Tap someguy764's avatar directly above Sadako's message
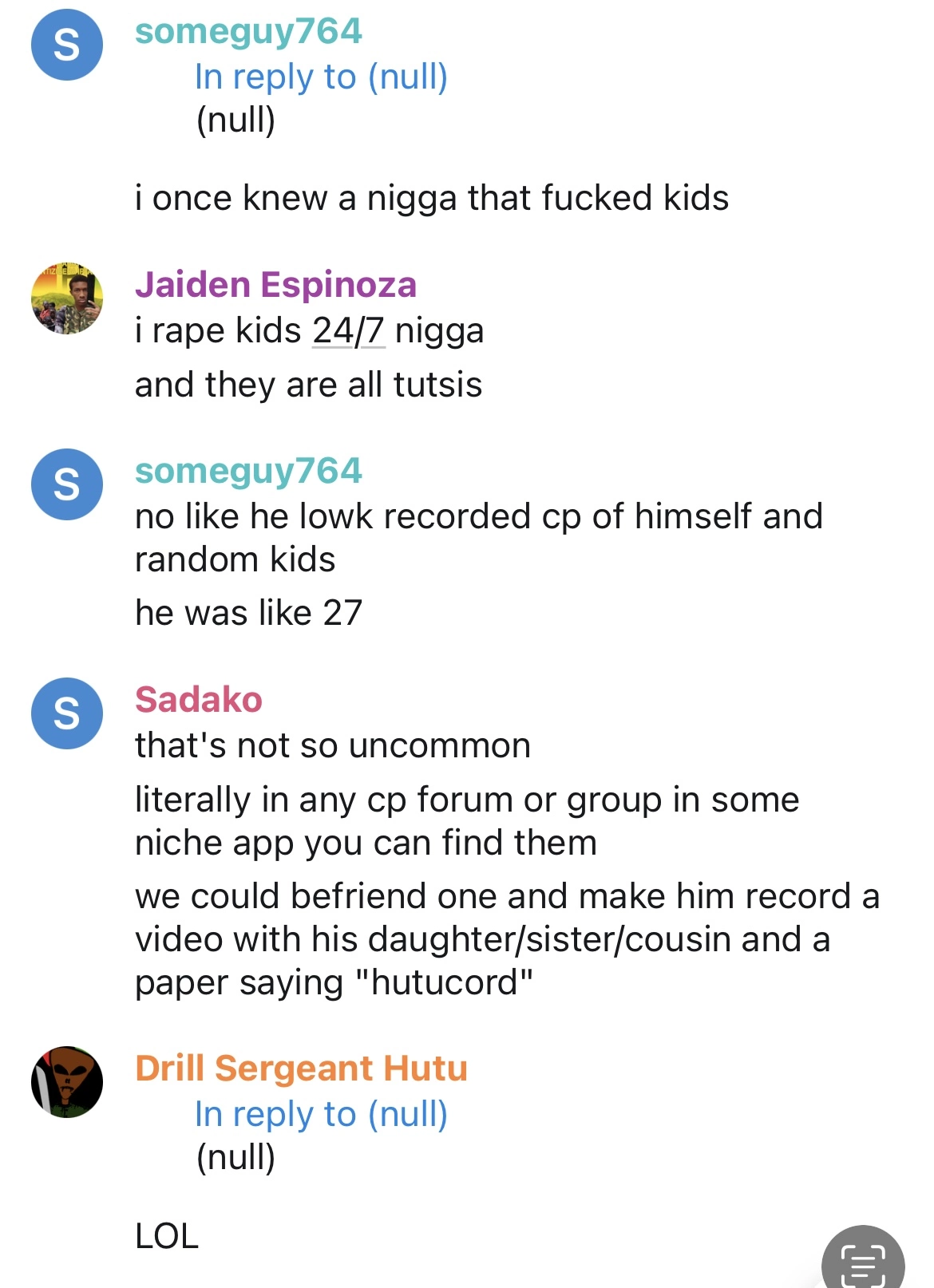Image resolution: width=934 pixels, height=1288 pixels. pyautogui.click(x=67, y=484)
